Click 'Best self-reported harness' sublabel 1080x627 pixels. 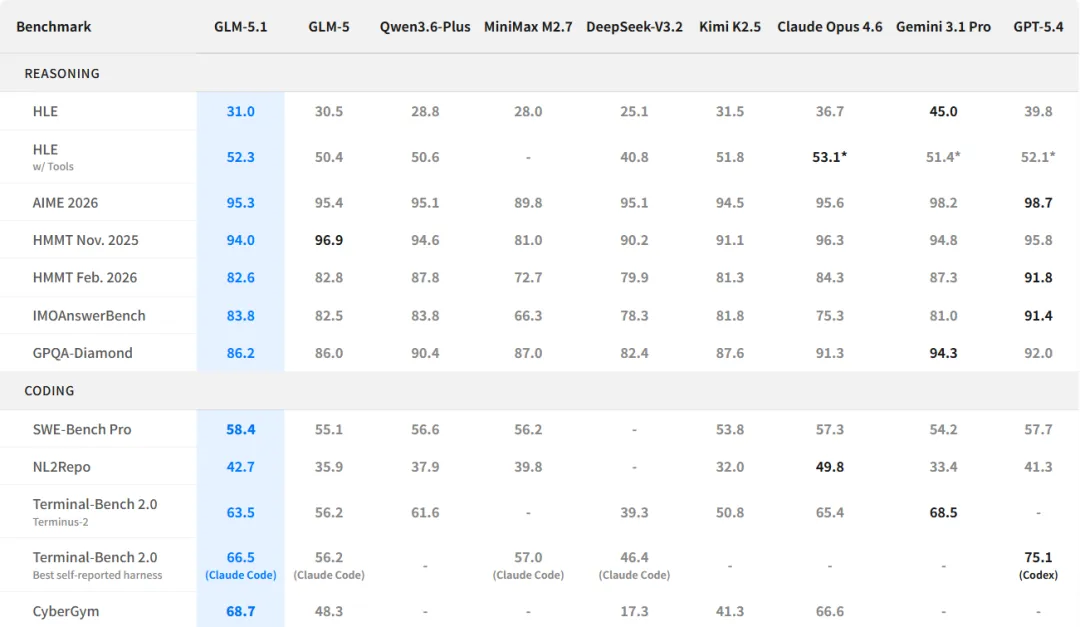click(x=97, y=575)
